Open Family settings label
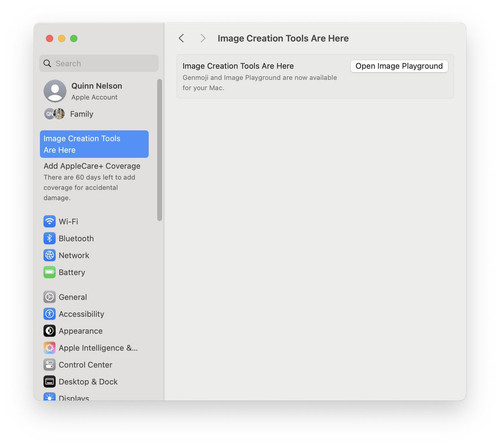This screenshot has height=445, width=500. [x=82, y=114]
